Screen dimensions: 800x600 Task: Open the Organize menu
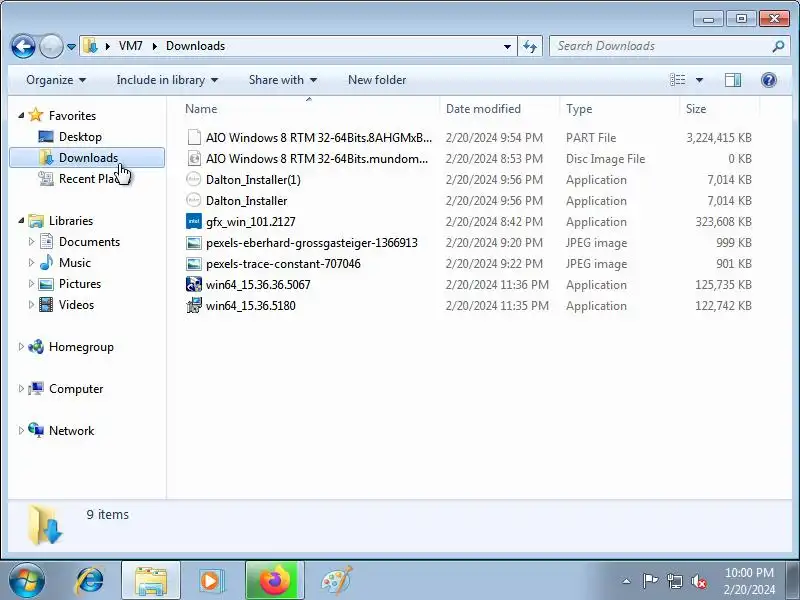[x=56, y=80]
